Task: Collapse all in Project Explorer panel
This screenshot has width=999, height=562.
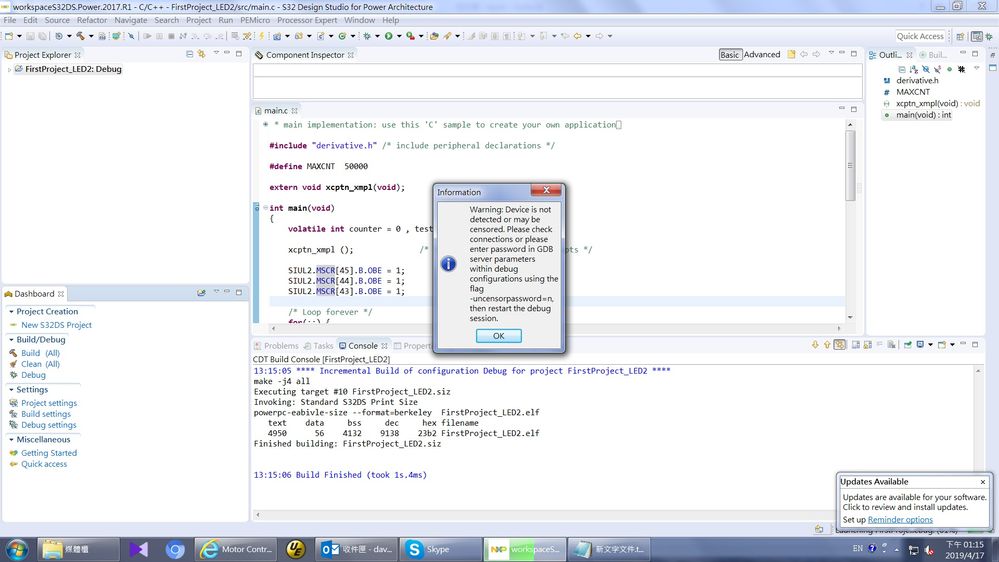Action: 189,54
